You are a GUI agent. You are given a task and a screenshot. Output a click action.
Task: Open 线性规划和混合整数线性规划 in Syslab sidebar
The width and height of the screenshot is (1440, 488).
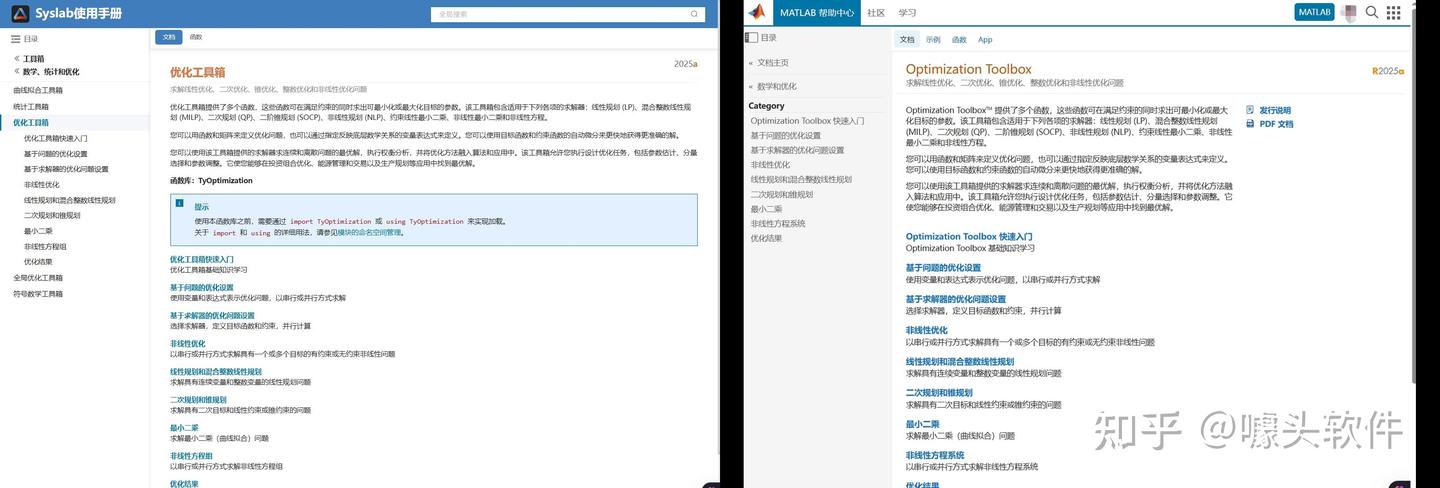click(70, 200)
